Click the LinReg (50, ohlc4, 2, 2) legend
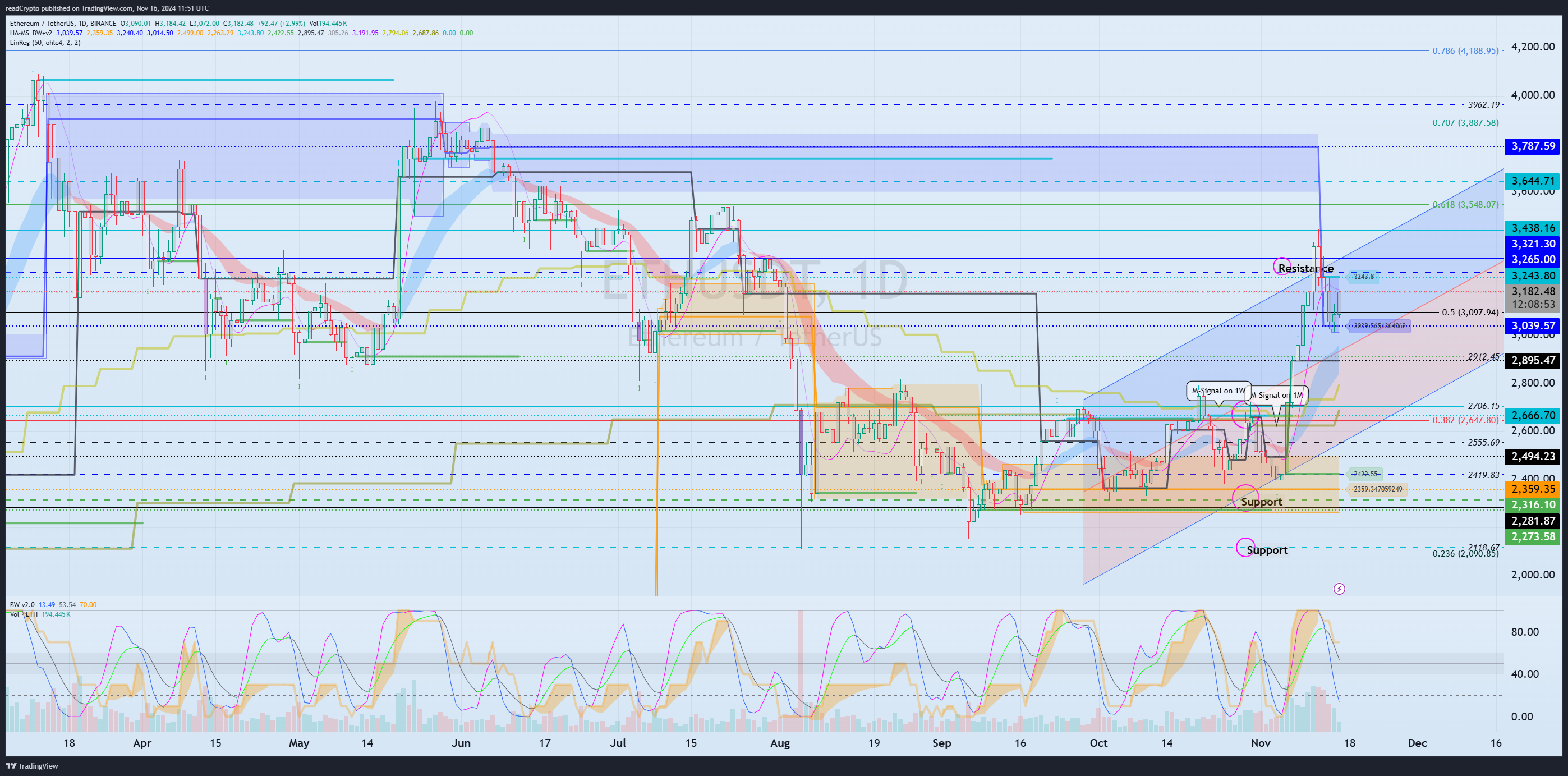 pyautogui.click(x=45, y=43)
